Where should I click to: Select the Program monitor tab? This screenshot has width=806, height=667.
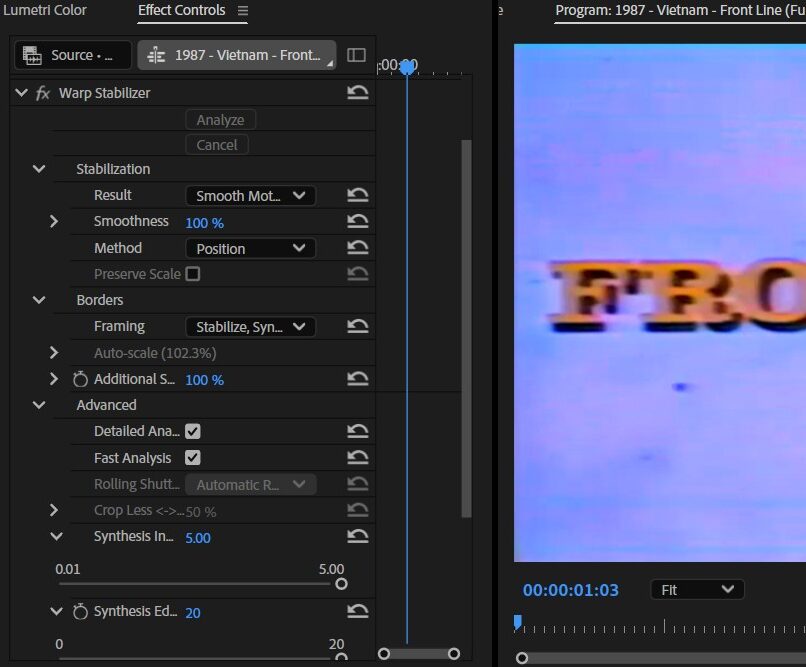pyautogui.click(x=680, y=10)
